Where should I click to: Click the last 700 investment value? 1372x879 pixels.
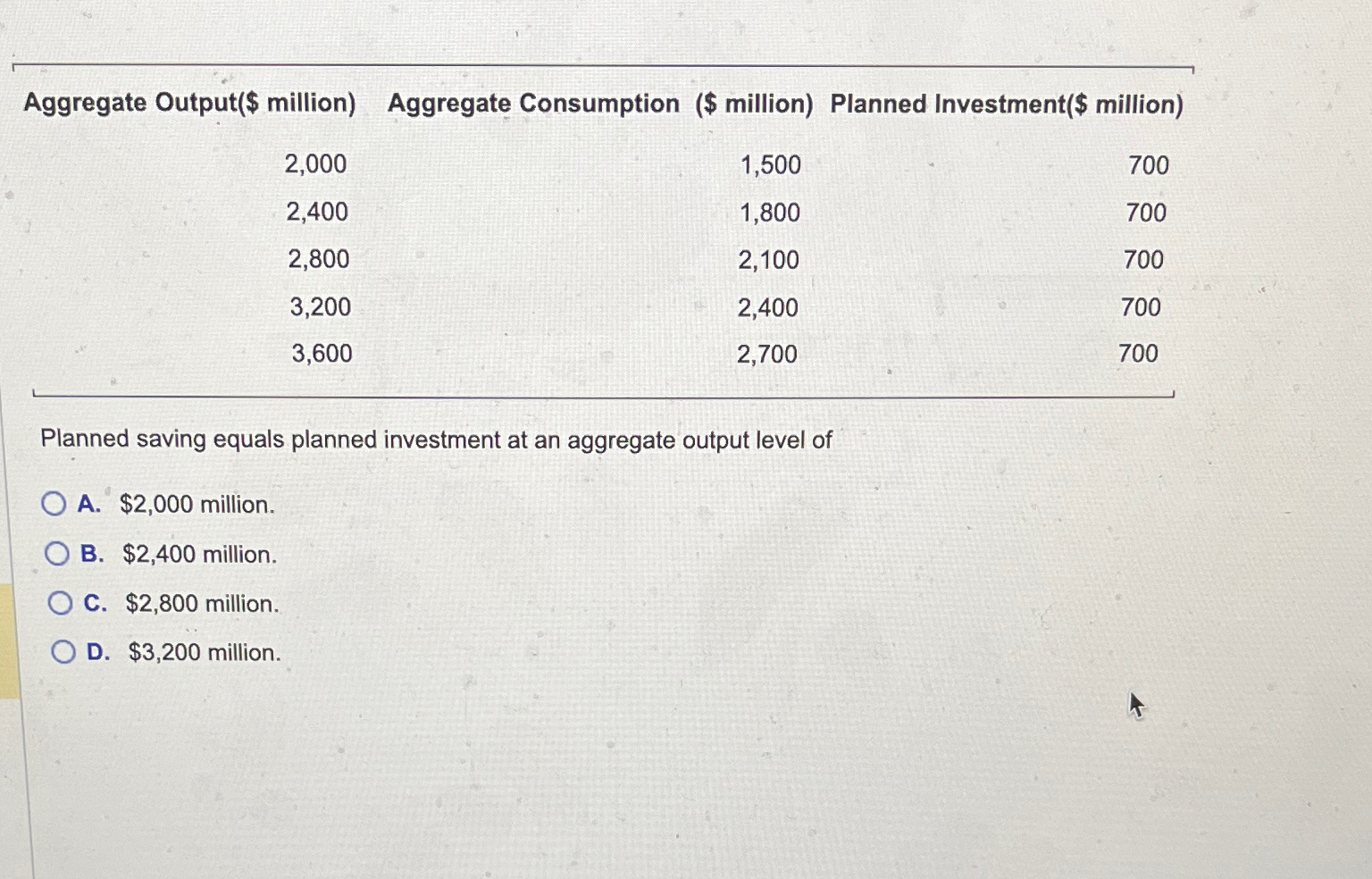coord(1139,353)
